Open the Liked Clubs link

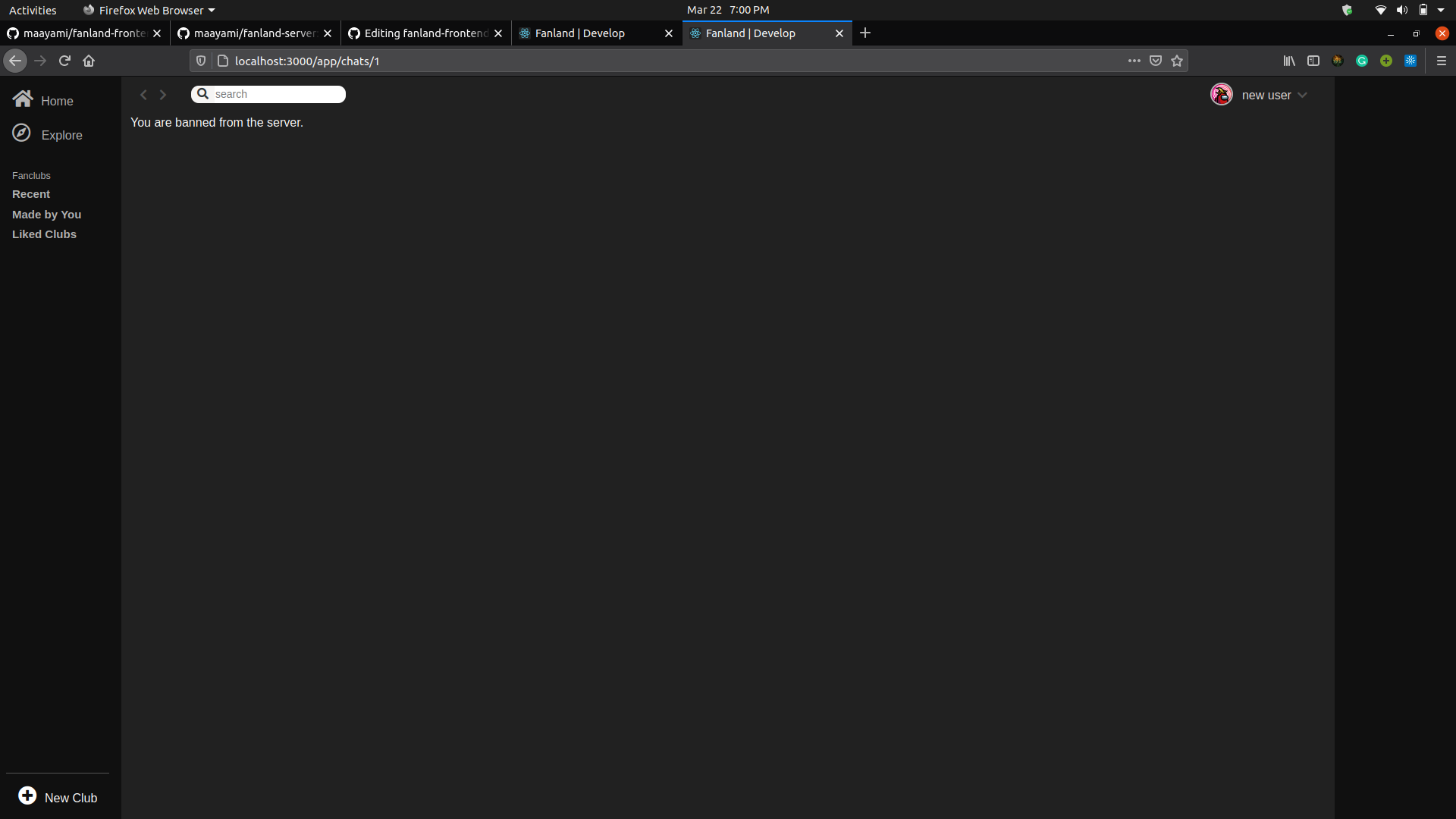(x=44, y=234)
